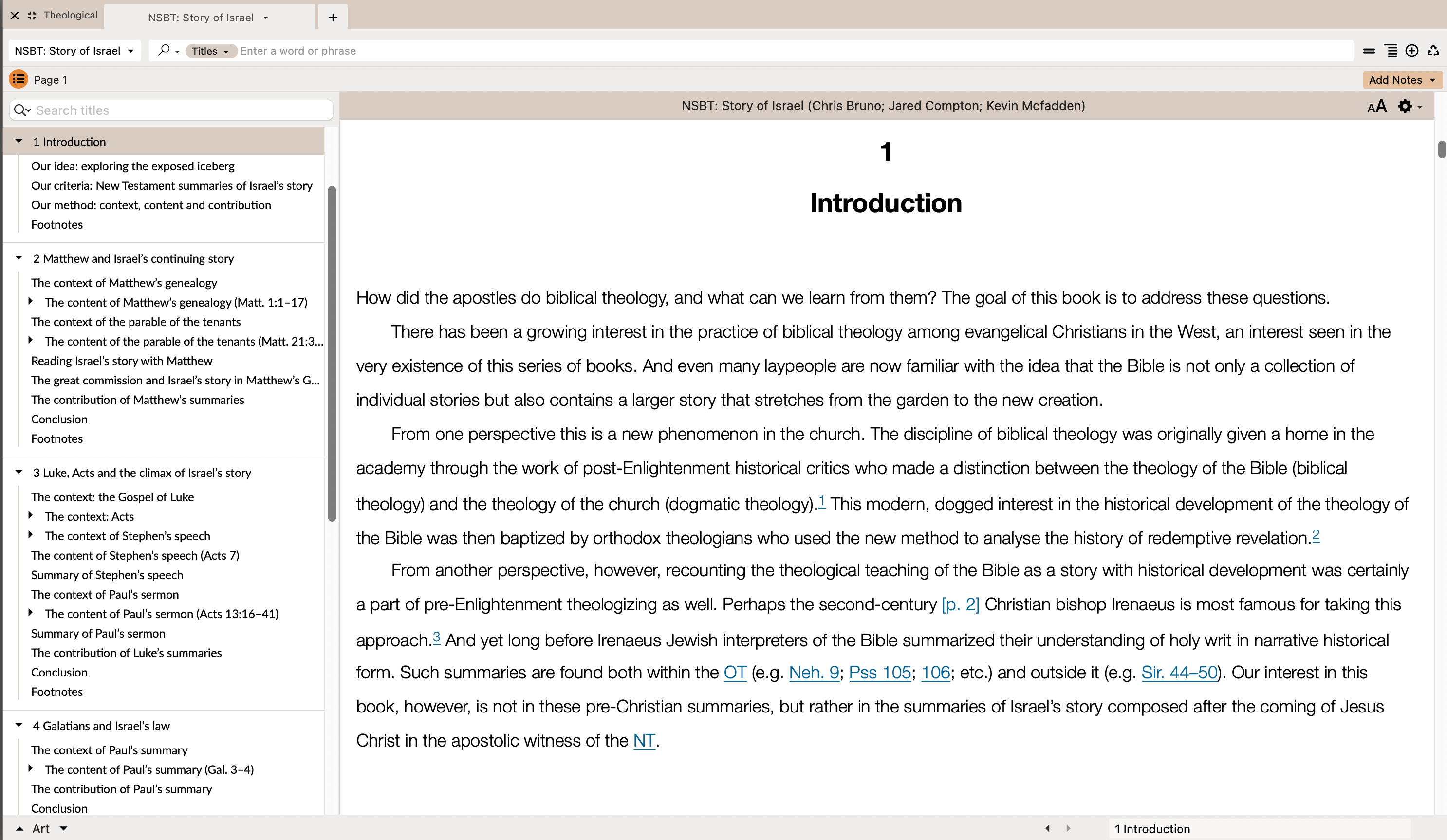Image resolution: width=1447 pixels, height=840 pixels.
Task: Open the Sir. 44–50 reference link
Action: point(1179,673)
